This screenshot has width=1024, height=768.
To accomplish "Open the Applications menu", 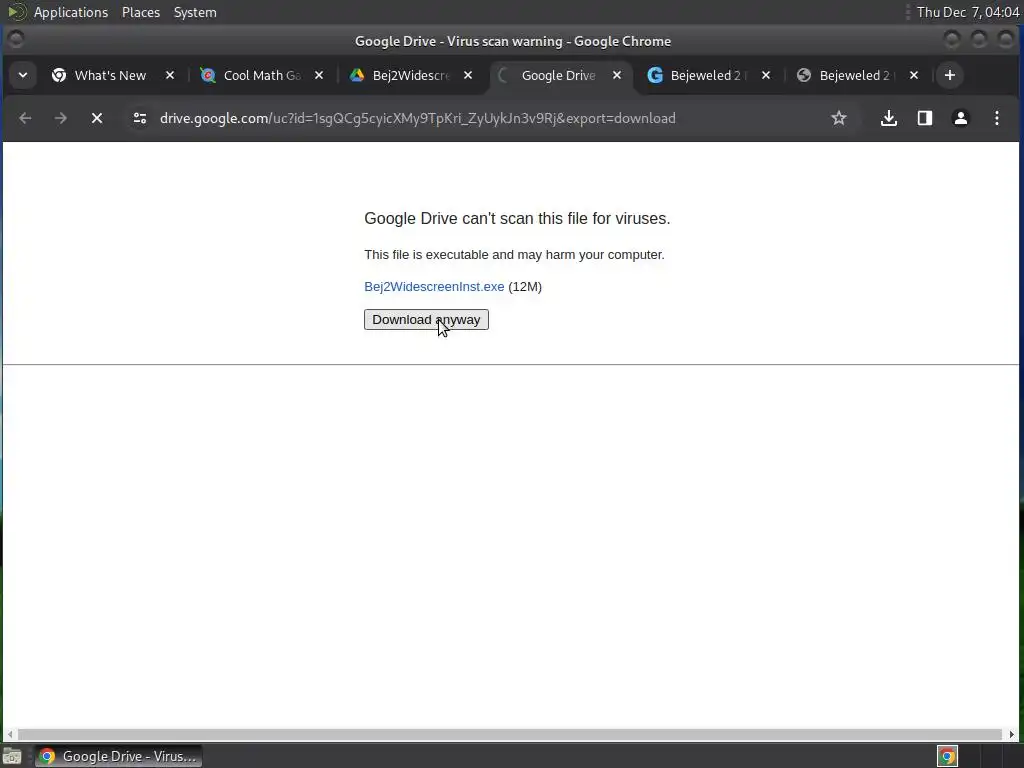I will 71,12.
